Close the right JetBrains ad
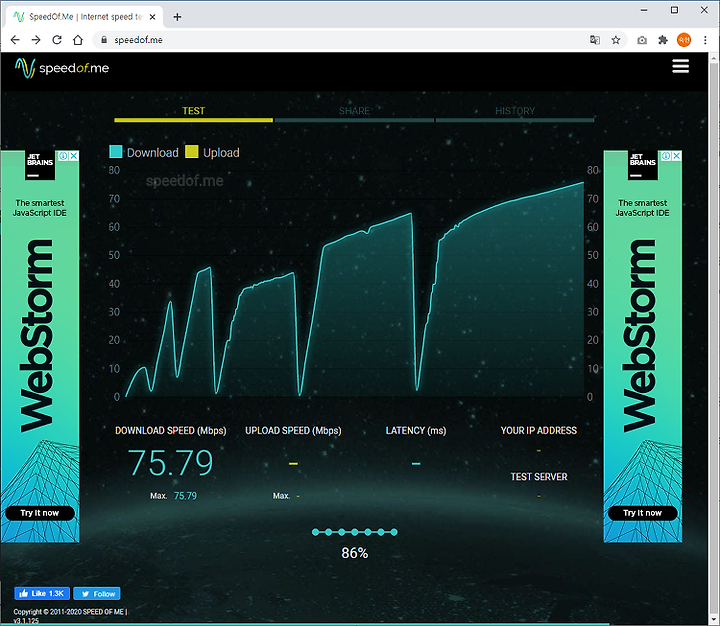 (x=676, y=156)
